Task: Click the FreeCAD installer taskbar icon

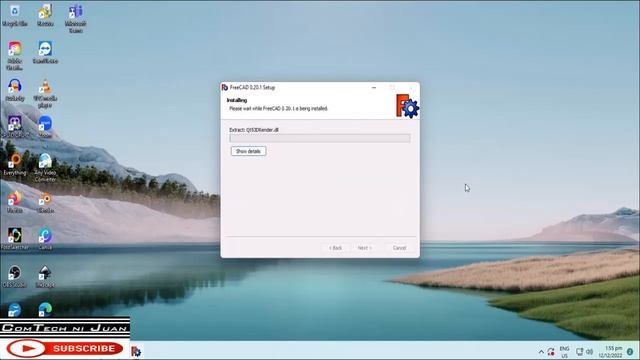Action: (x=136, y=351)
